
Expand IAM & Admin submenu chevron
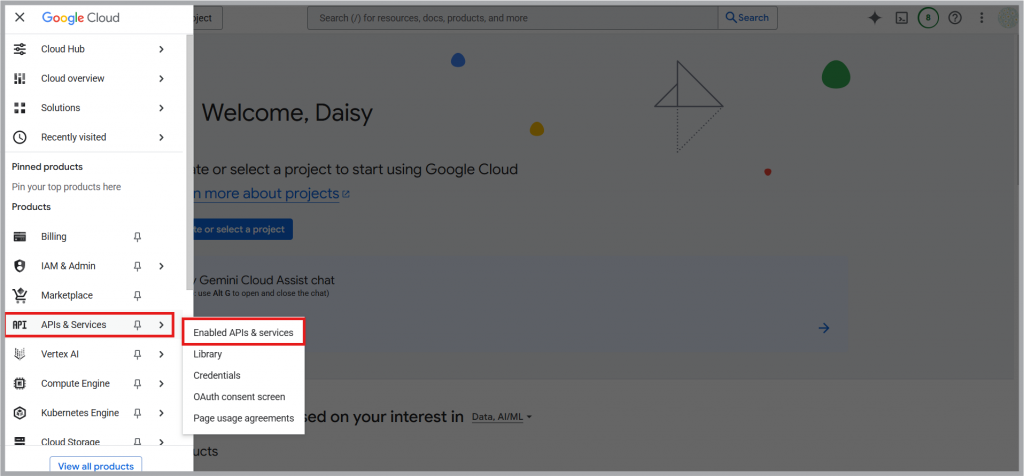click(x=161, y=266)
